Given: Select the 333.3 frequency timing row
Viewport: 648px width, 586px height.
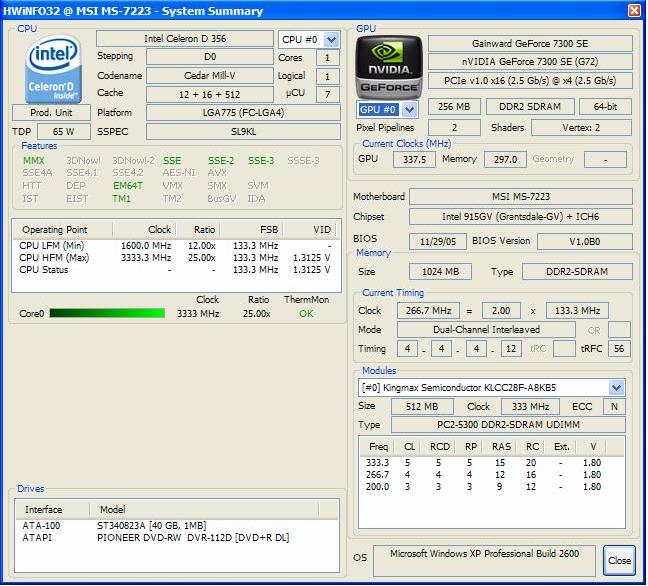Looking at the screenshot, I should (x=491, y=463).
